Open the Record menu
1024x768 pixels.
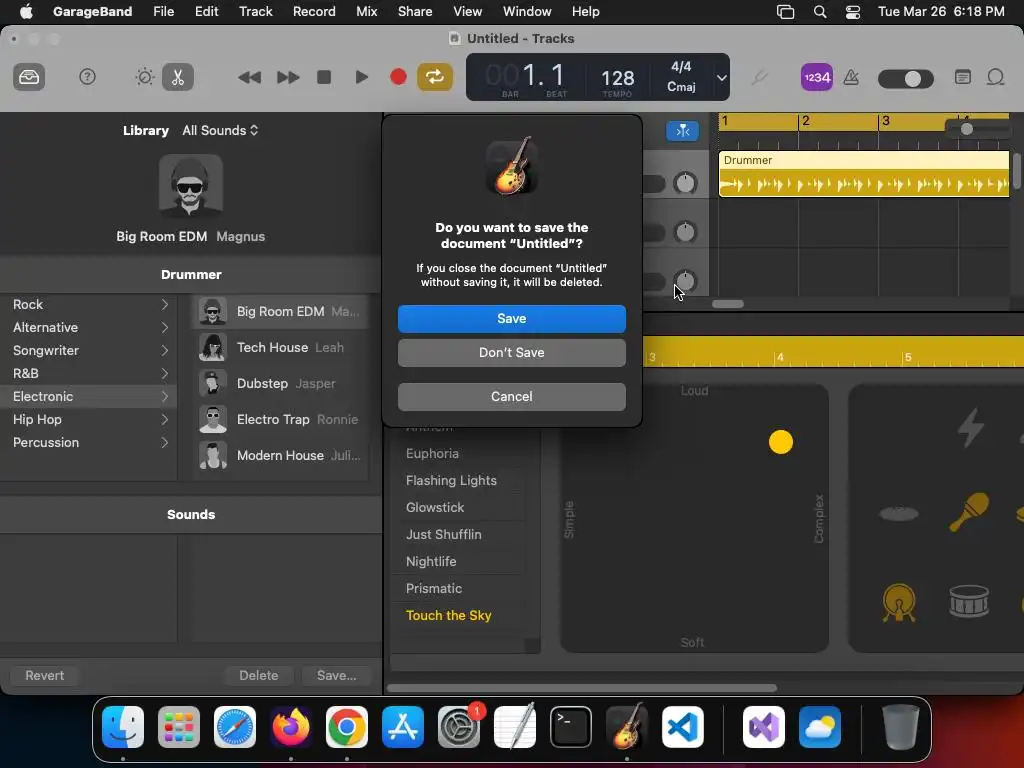tap(314, 12)
